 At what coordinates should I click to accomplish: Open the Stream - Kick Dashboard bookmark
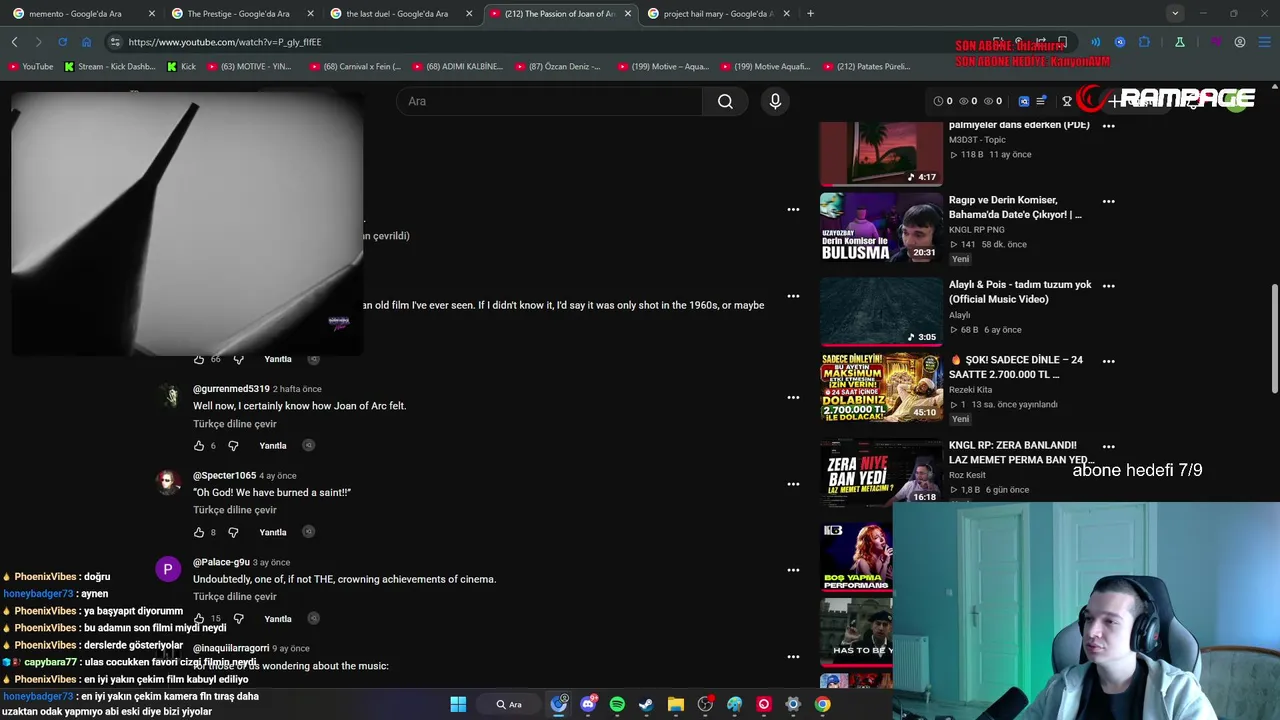pyautogui.click(x=110, y=66)
